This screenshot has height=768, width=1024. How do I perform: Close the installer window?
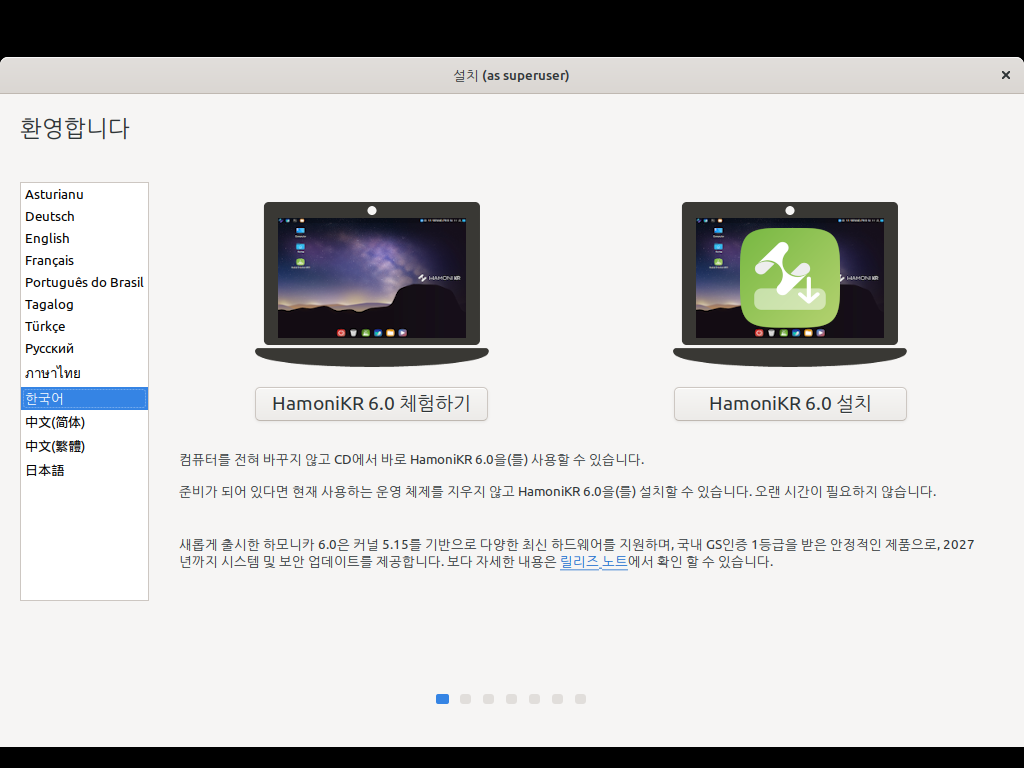(1005, 75)
